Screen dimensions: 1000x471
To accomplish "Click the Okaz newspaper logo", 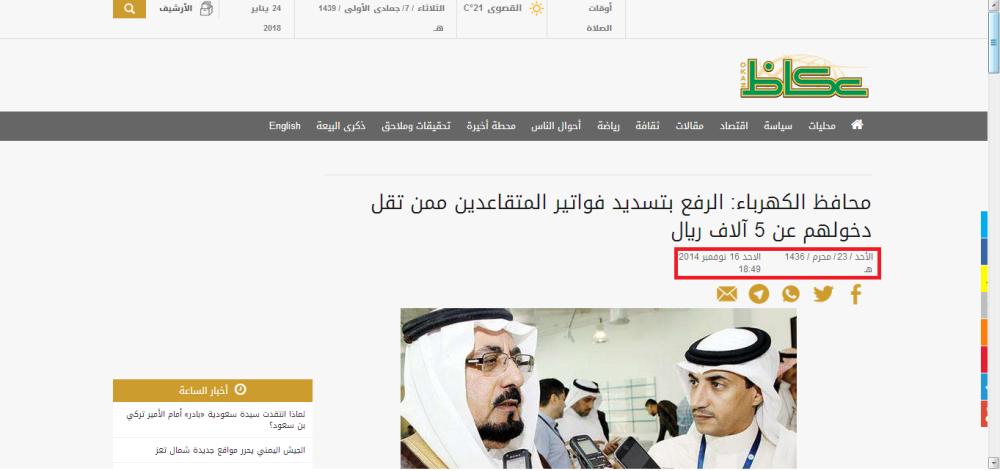I will pyautogui.click(x=804, y=77).
